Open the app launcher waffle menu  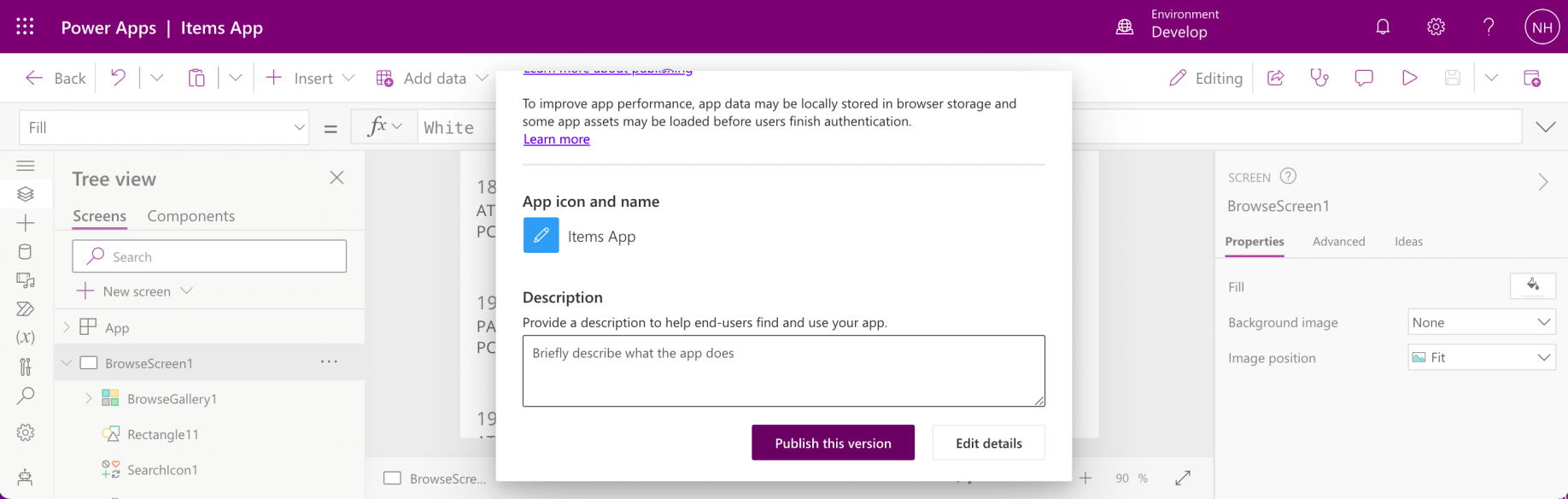[26, 26]
